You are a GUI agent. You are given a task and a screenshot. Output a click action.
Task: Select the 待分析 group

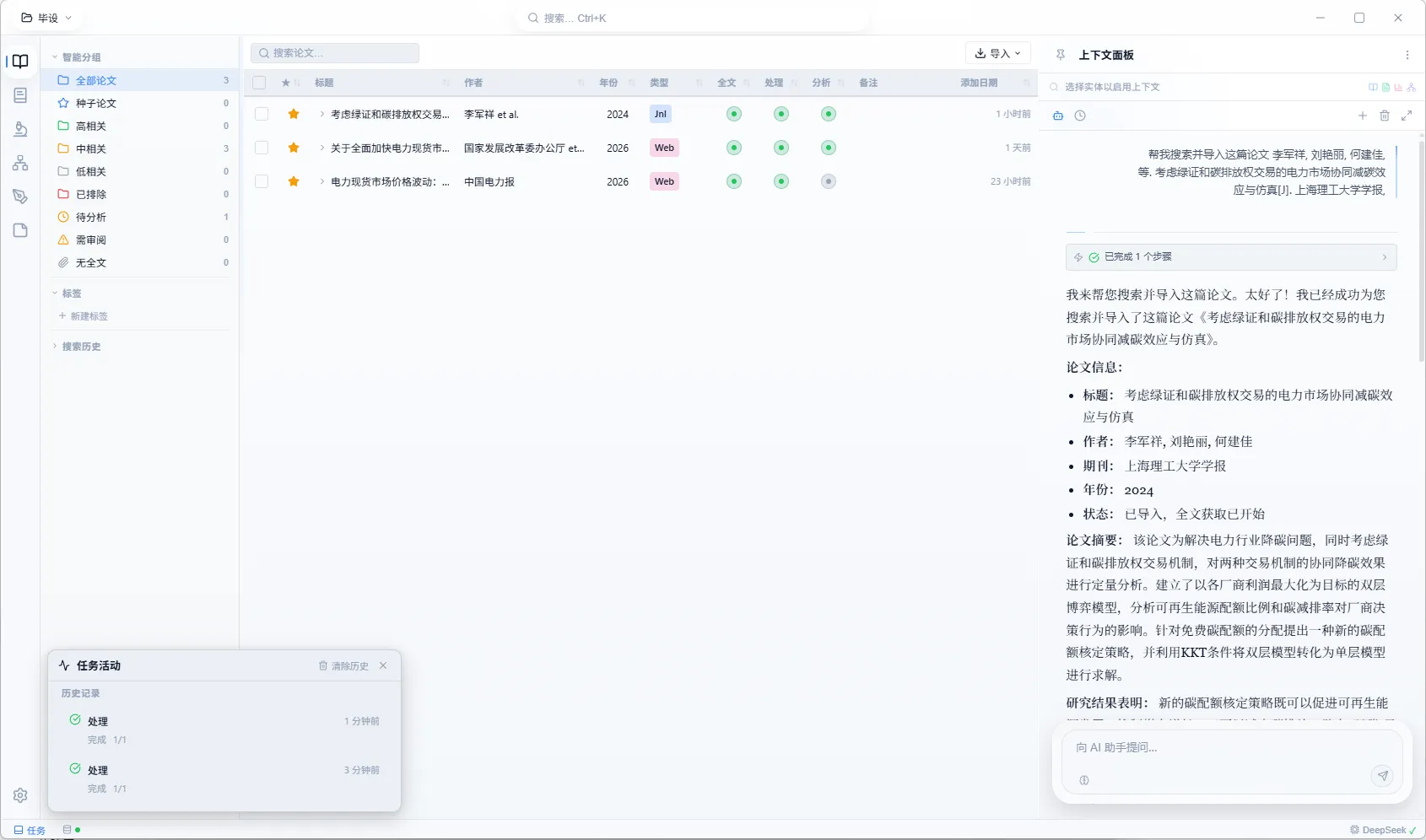[91, 217]
